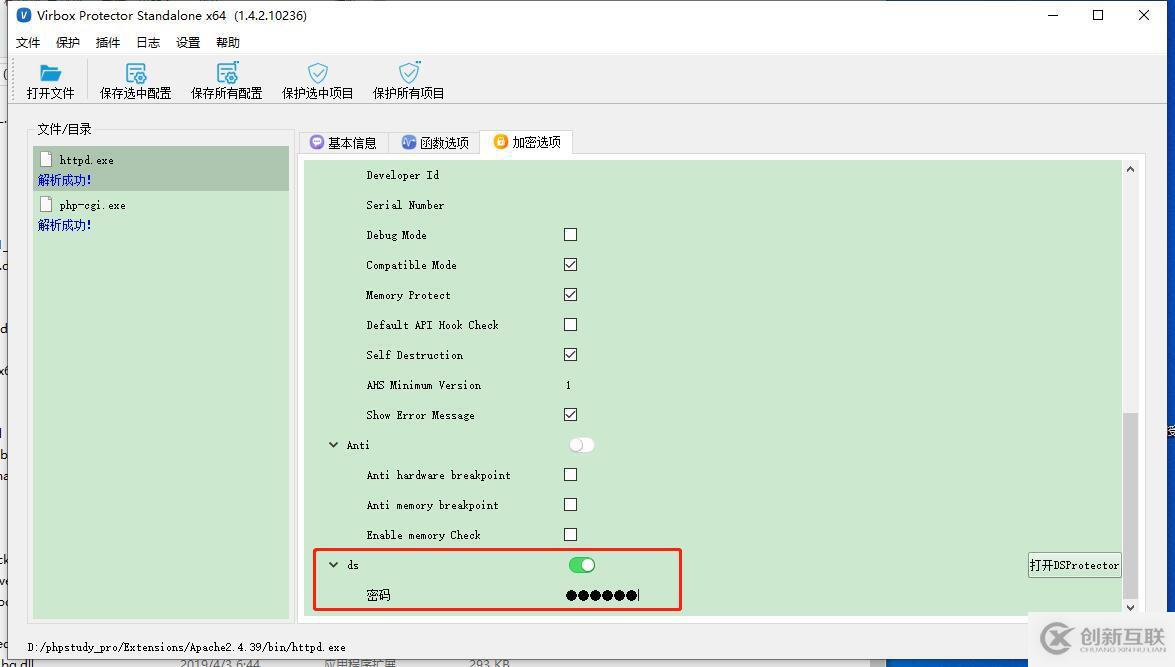Enable Default API Hook Check checkbox

pyautogui.click(x=570, y=325)
